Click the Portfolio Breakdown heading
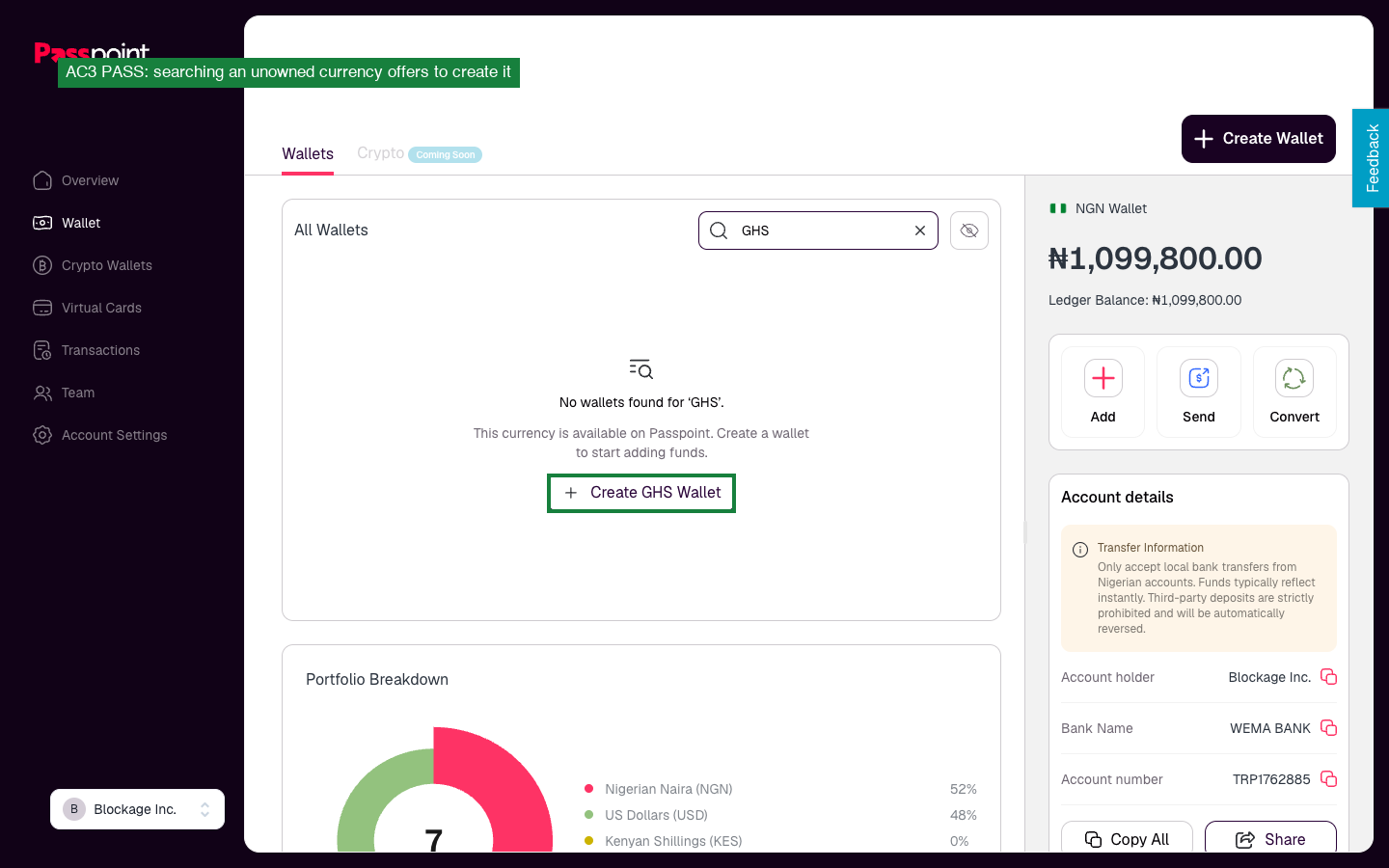Viewport: 1389px width, 868px height. click(x=377, y=680)
